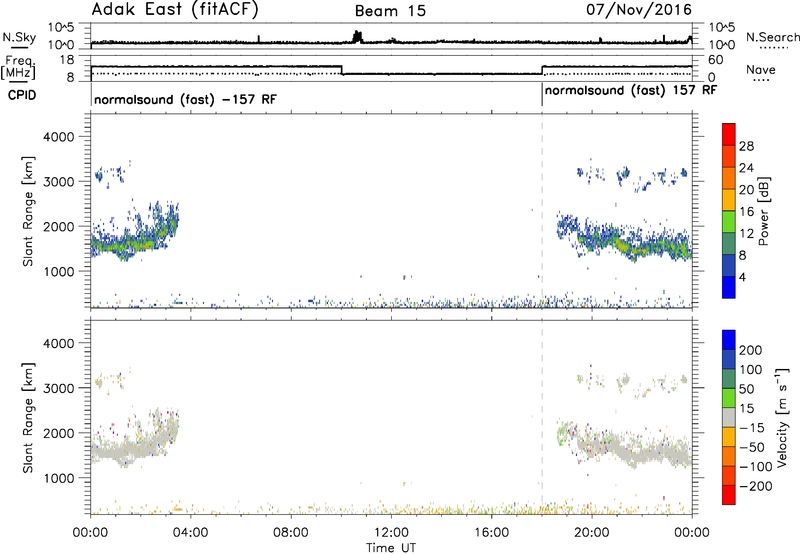The height and width of the screenshot is (554, 800).
Task: Click the gray swatch in Velocity colorbar
Action: 729,417
